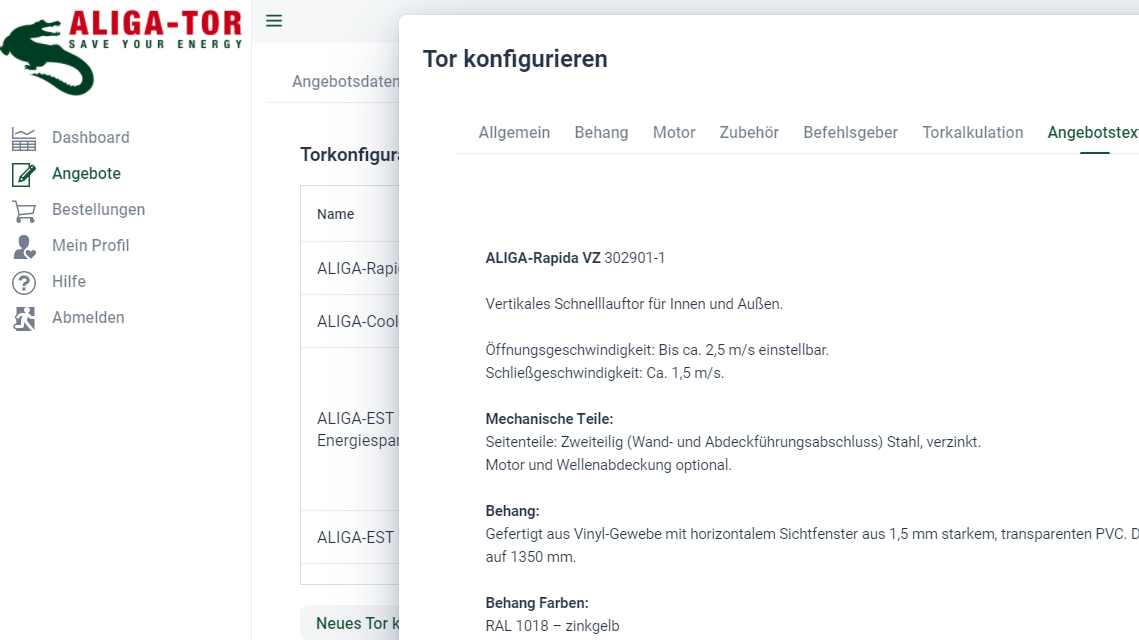Click the Neues Tor button
Screen dimensions: 1139x640
tap(350, 623)
